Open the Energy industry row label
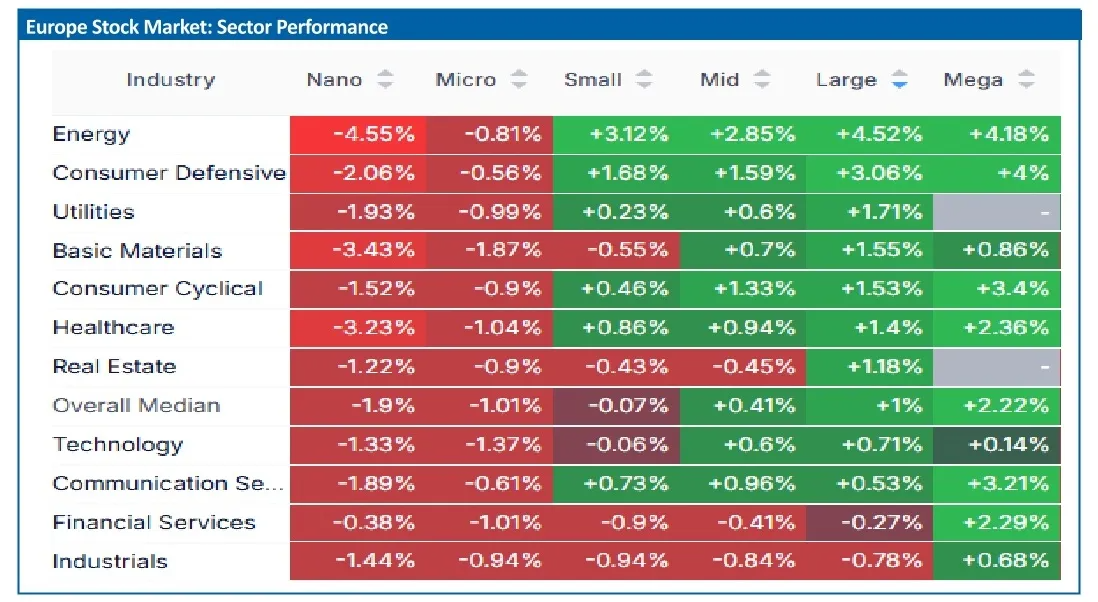The image size is (1098, 602). (x=91, y=134)
